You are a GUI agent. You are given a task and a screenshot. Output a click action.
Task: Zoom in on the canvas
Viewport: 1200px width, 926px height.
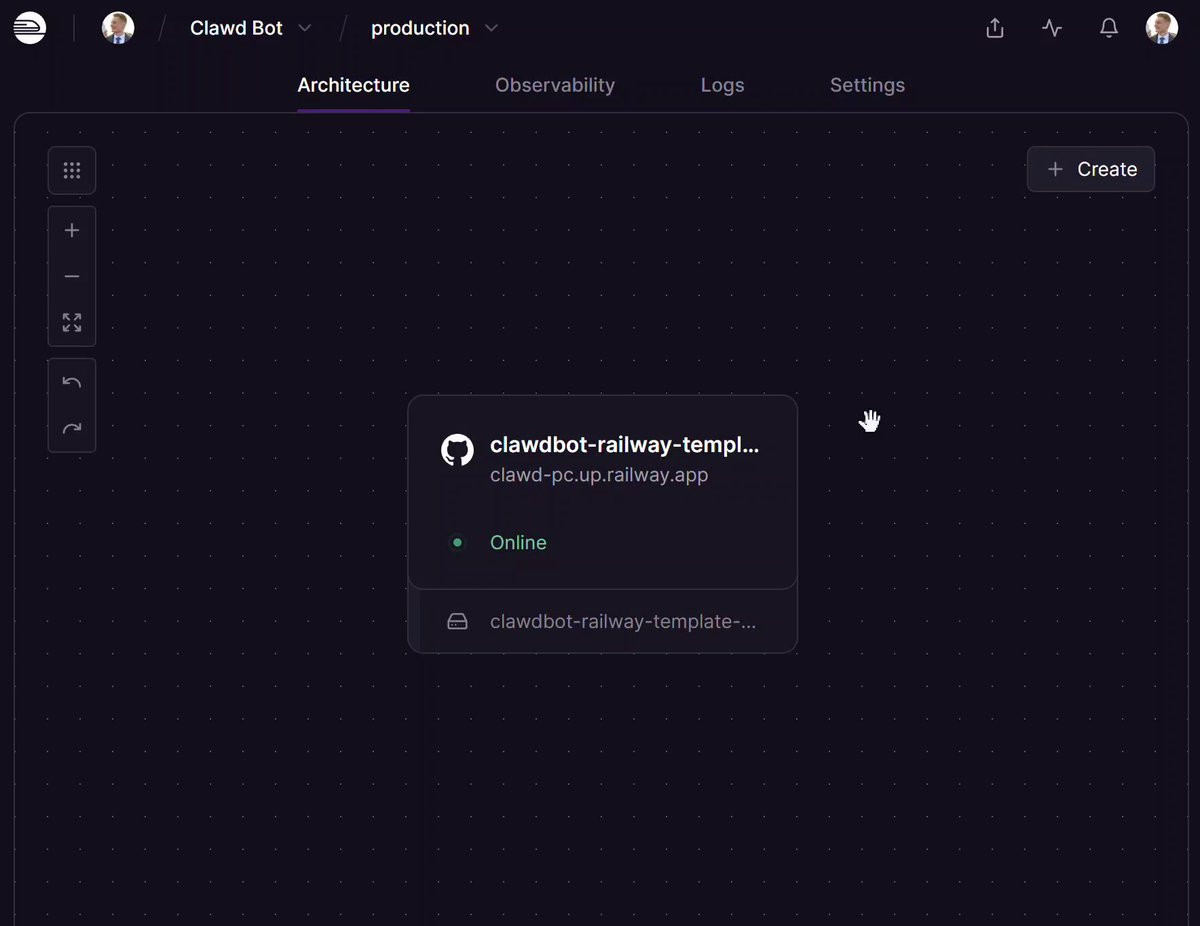(x=72, y=230)
